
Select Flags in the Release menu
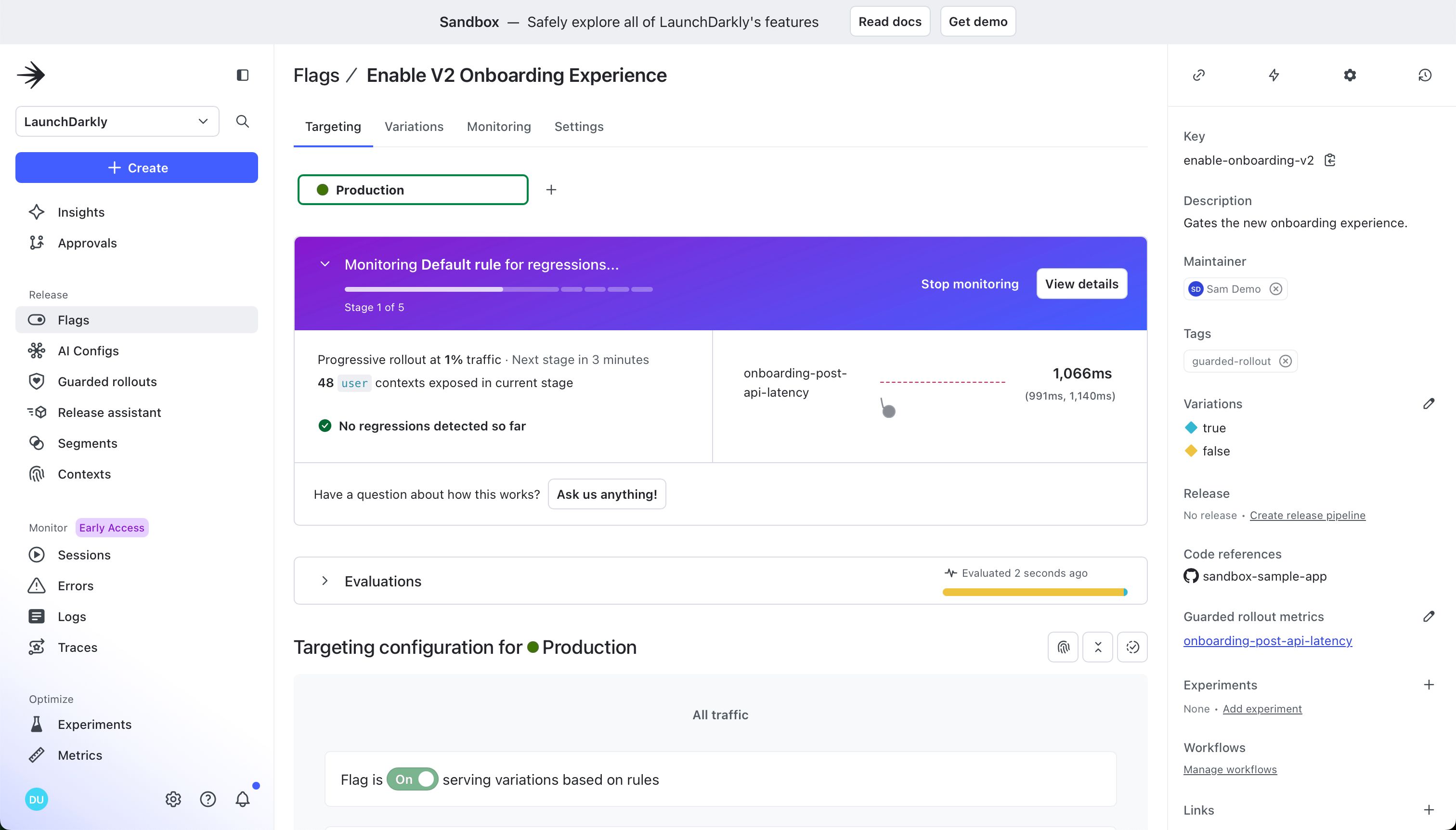tap(136, 320)
